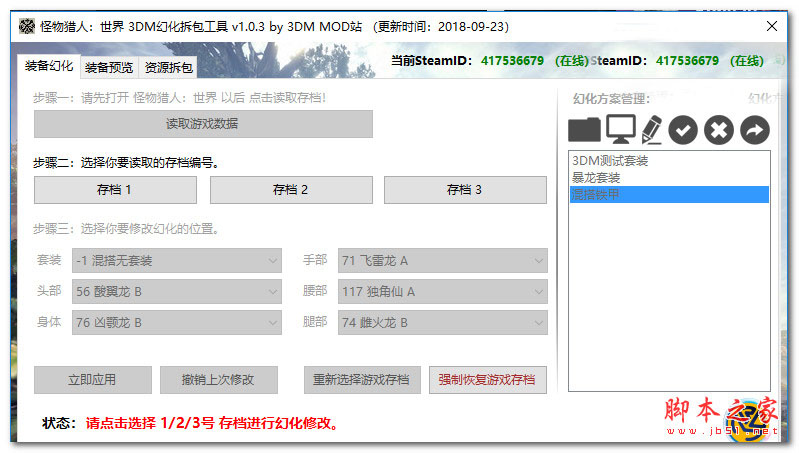Click the checkmark confirm scheme icon

[683, 130]
